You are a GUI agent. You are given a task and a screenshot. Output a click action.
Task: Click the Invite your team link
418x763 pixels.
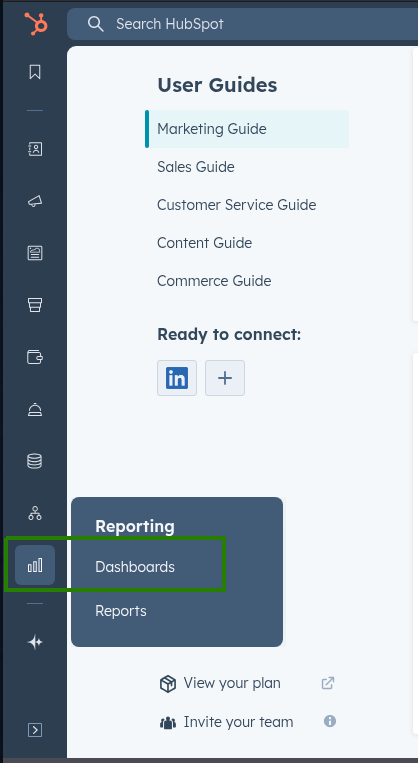click(238, 722)
